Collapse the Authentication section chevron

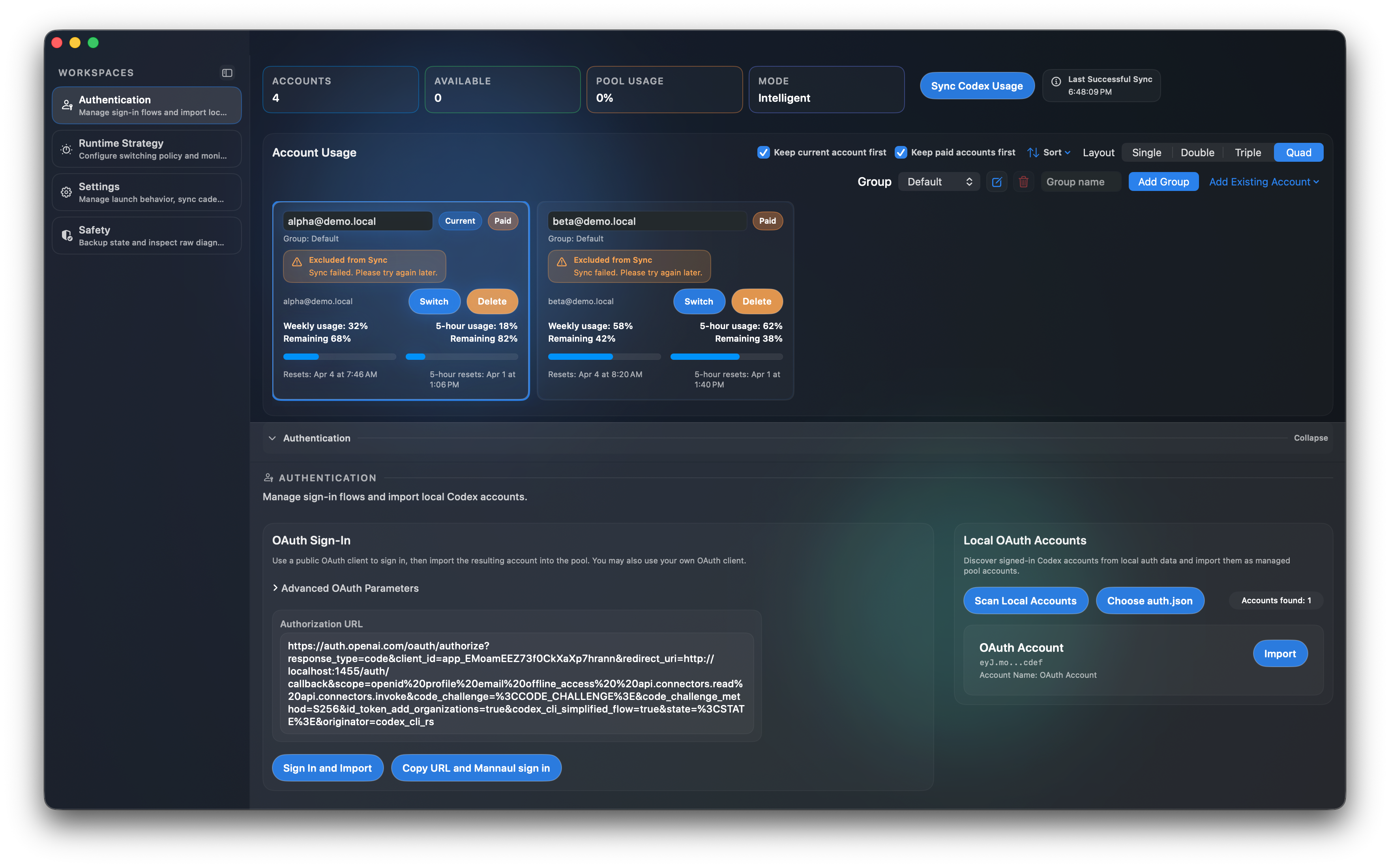pos(272,439)
